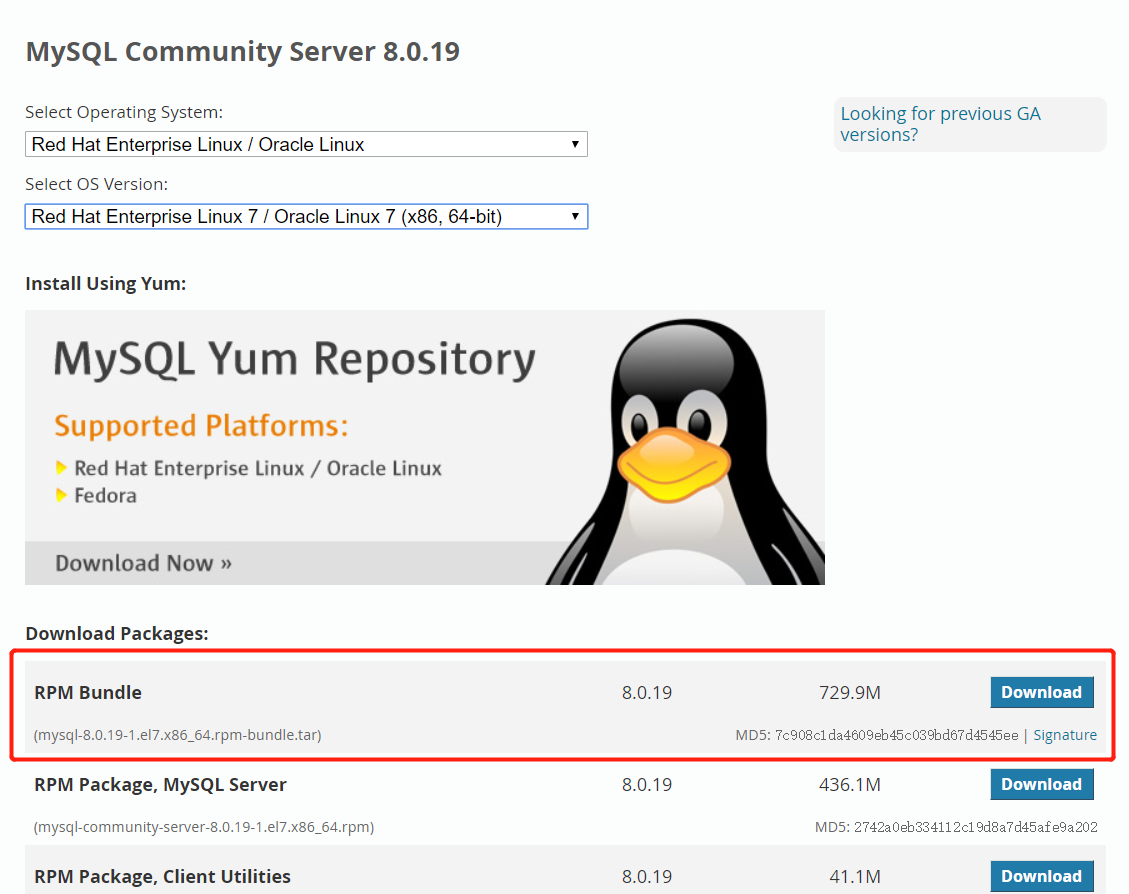This screenshot has width=1129, height=894.
Task: Click the dropdown arrow on the OS selector
Action: 575,144
